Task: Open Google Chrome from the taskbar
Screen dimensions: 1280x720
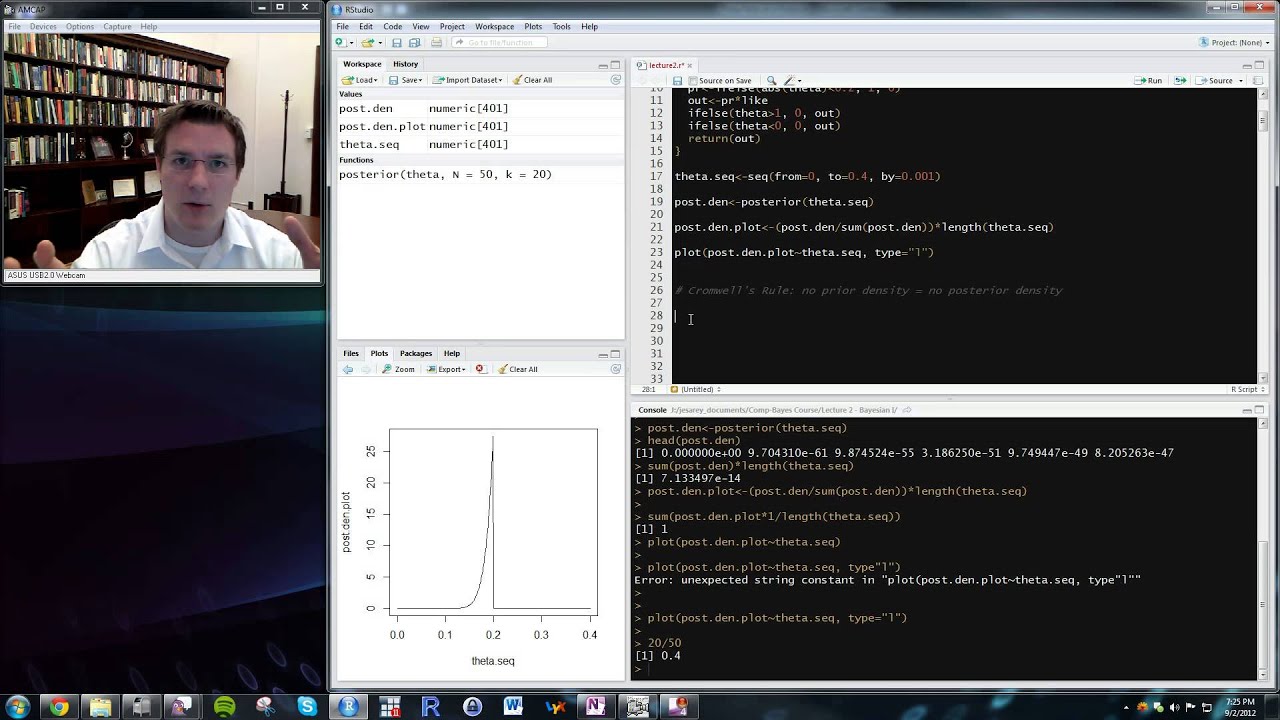Action: click(x=59, y=707)
